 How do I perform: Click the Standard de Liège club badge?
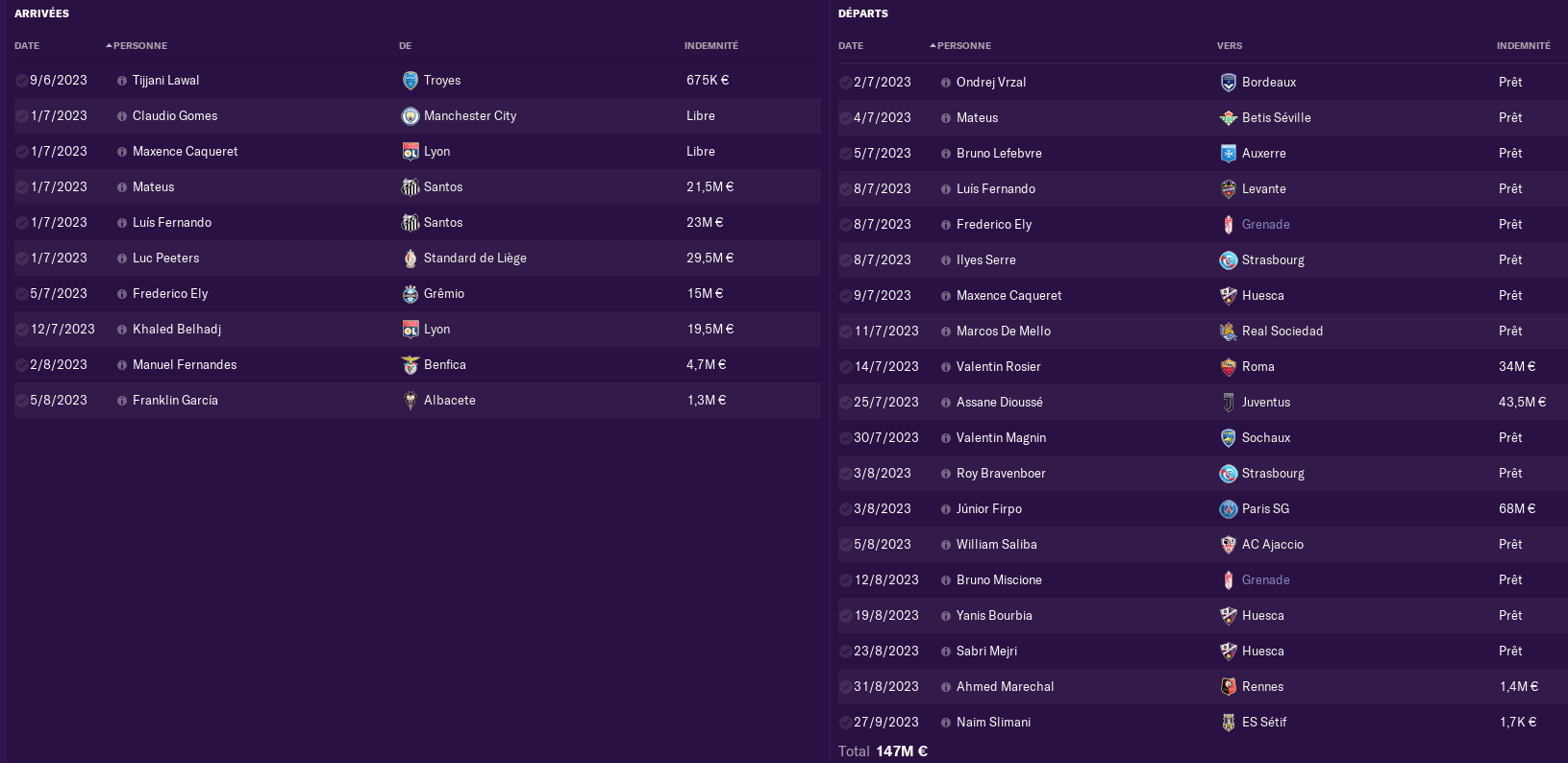click(411, 258)
